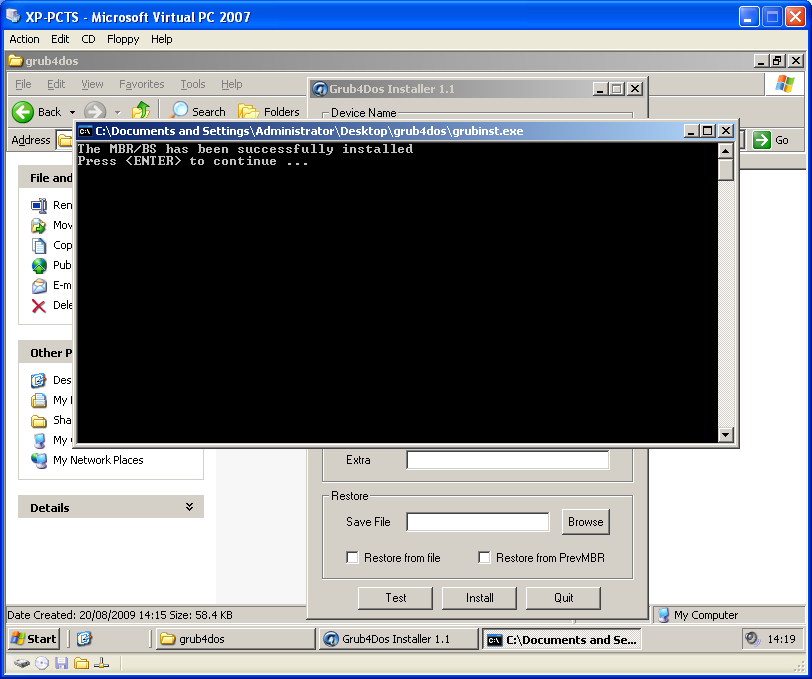The width and height of the screenshot is (812, 679).
Task: Click the Virtual PC shared folder status icon
Action: click(81, 663)
